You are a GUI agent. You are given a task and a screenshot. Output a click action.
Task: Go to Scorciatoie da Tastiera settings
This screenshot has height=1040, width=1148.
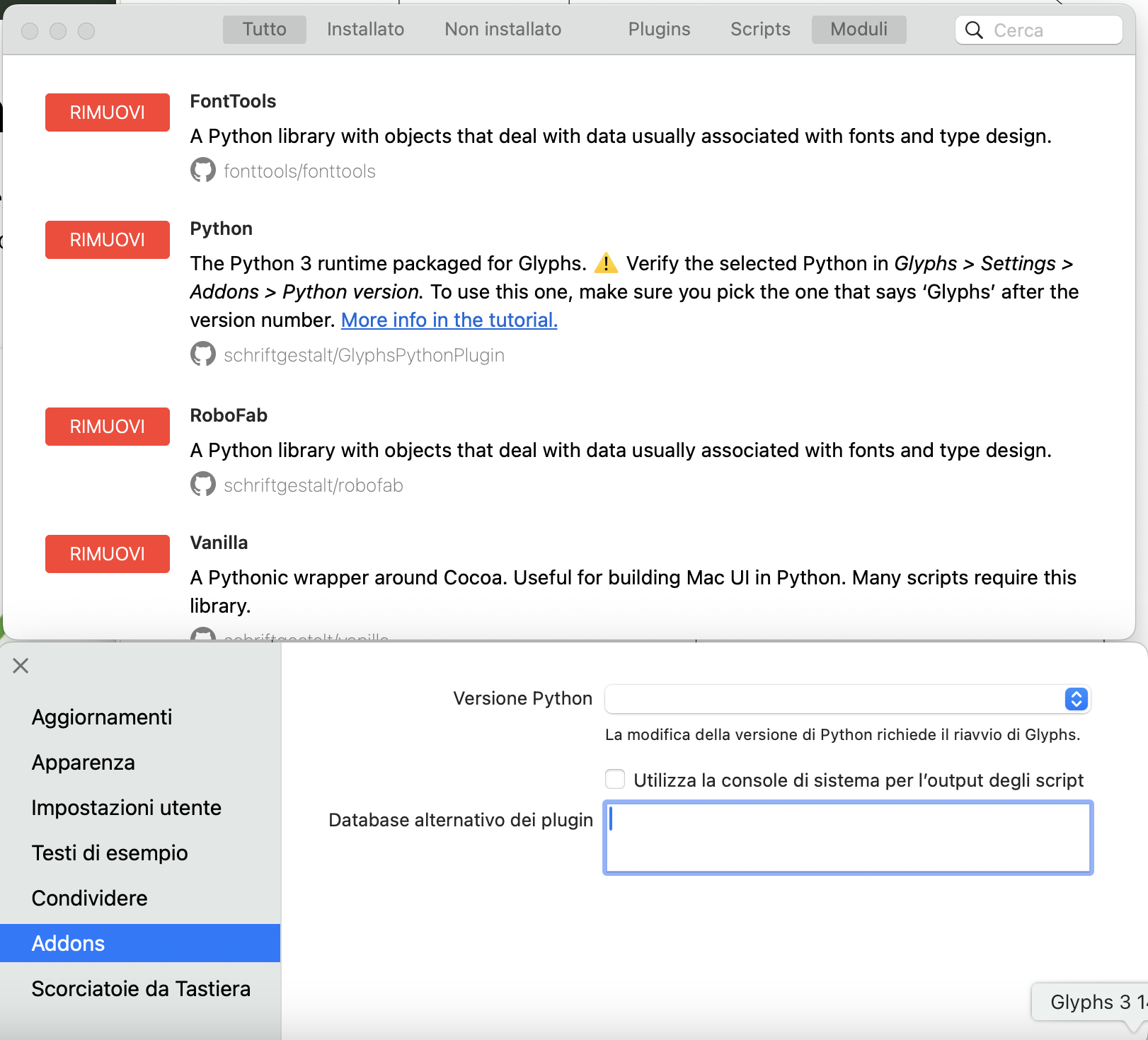point(141,989)
